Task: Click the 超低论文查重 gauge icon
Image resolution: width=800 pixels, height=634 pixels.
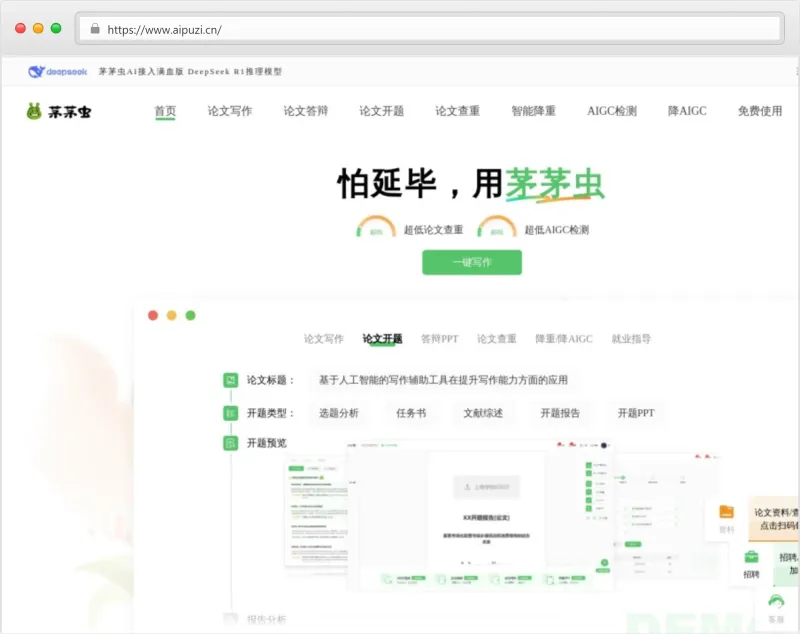Action: (x=376, y=226)
